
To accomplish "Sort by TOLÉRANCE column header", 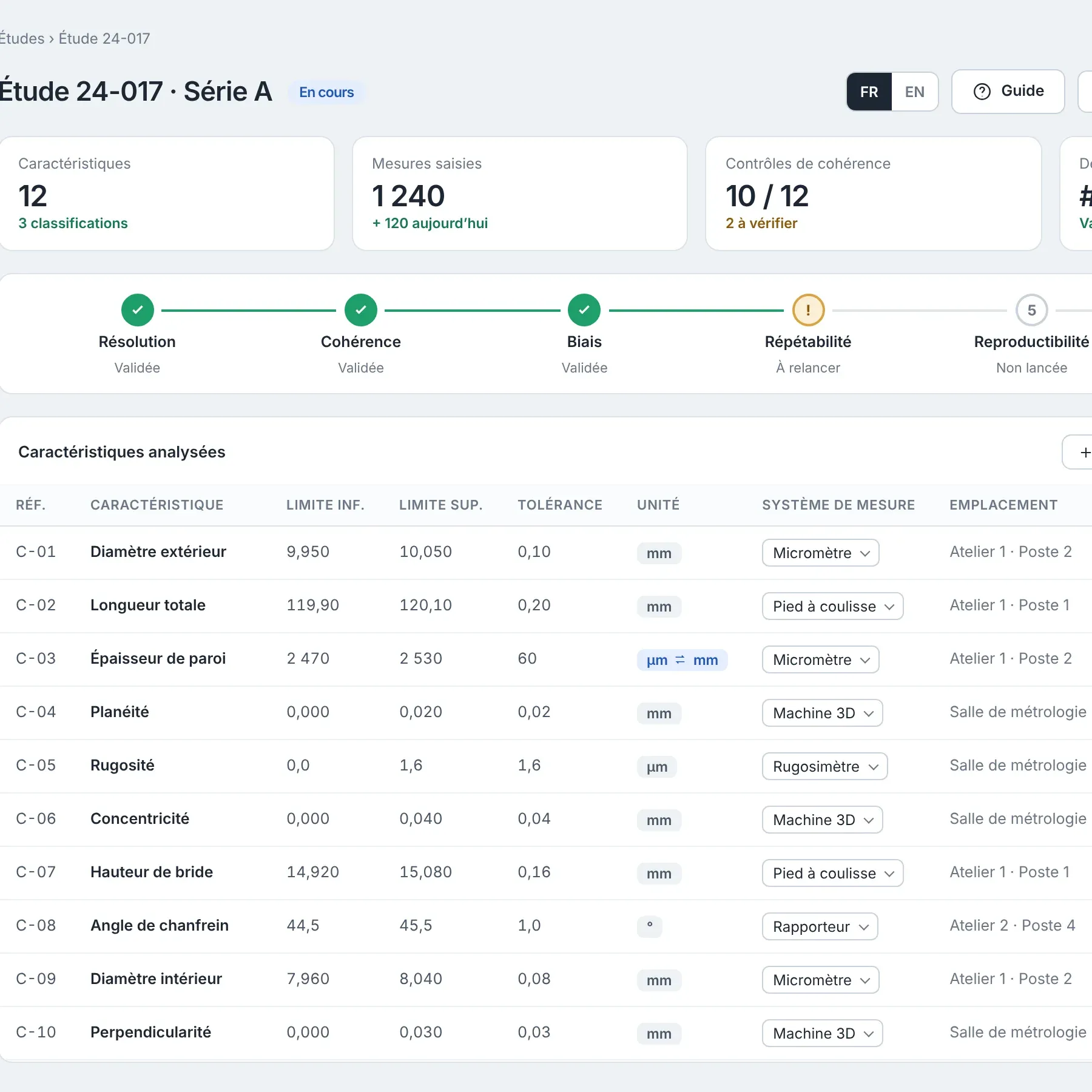I will point(560,505).
